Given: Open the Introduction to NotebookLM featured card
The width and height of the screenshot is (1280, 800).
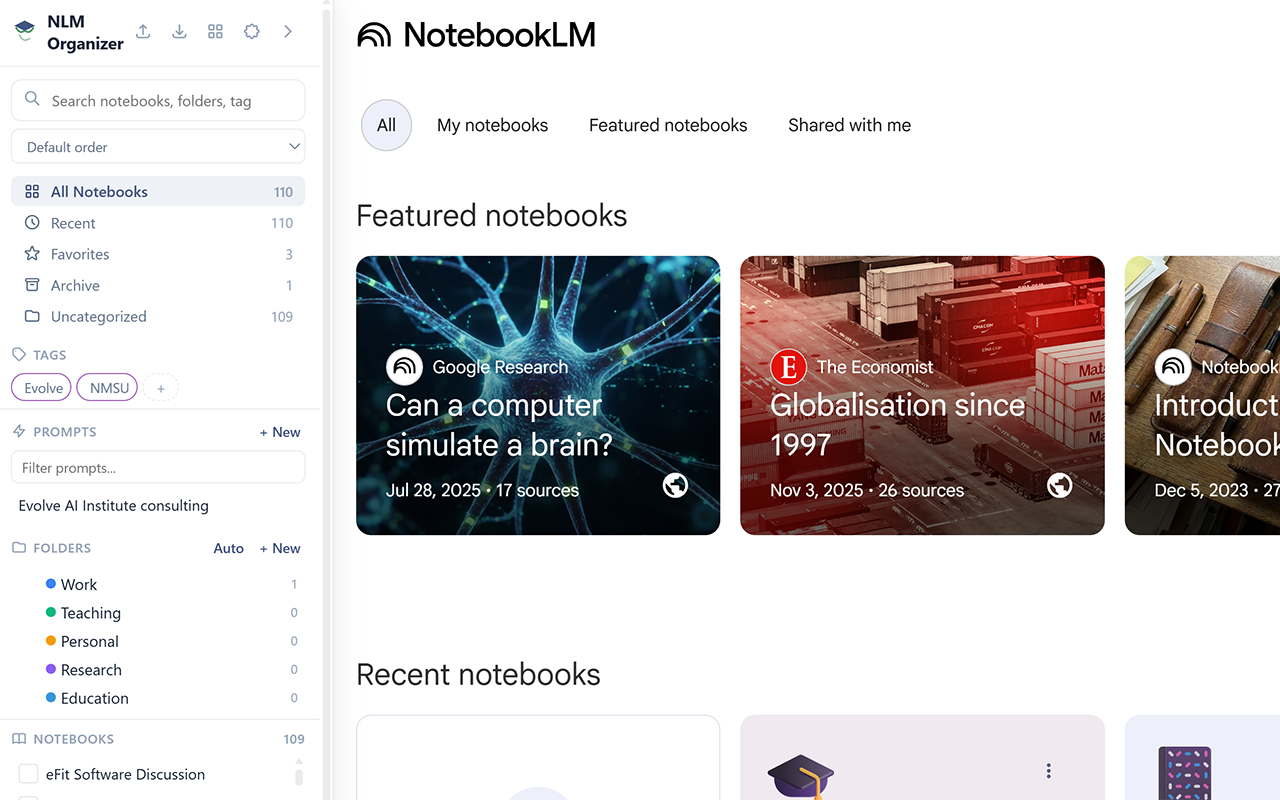Looking at the screenshot, I should pyautogui.click(x=1202, y=395).
